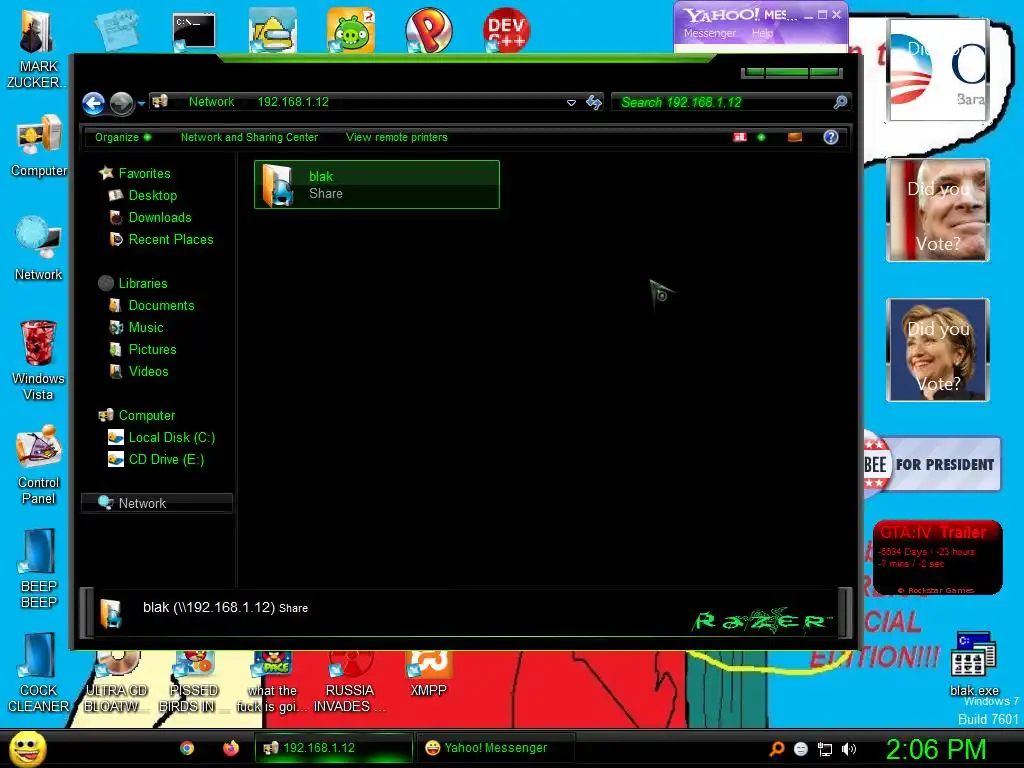Select Favorites in the navigation pane

(144, 173)
